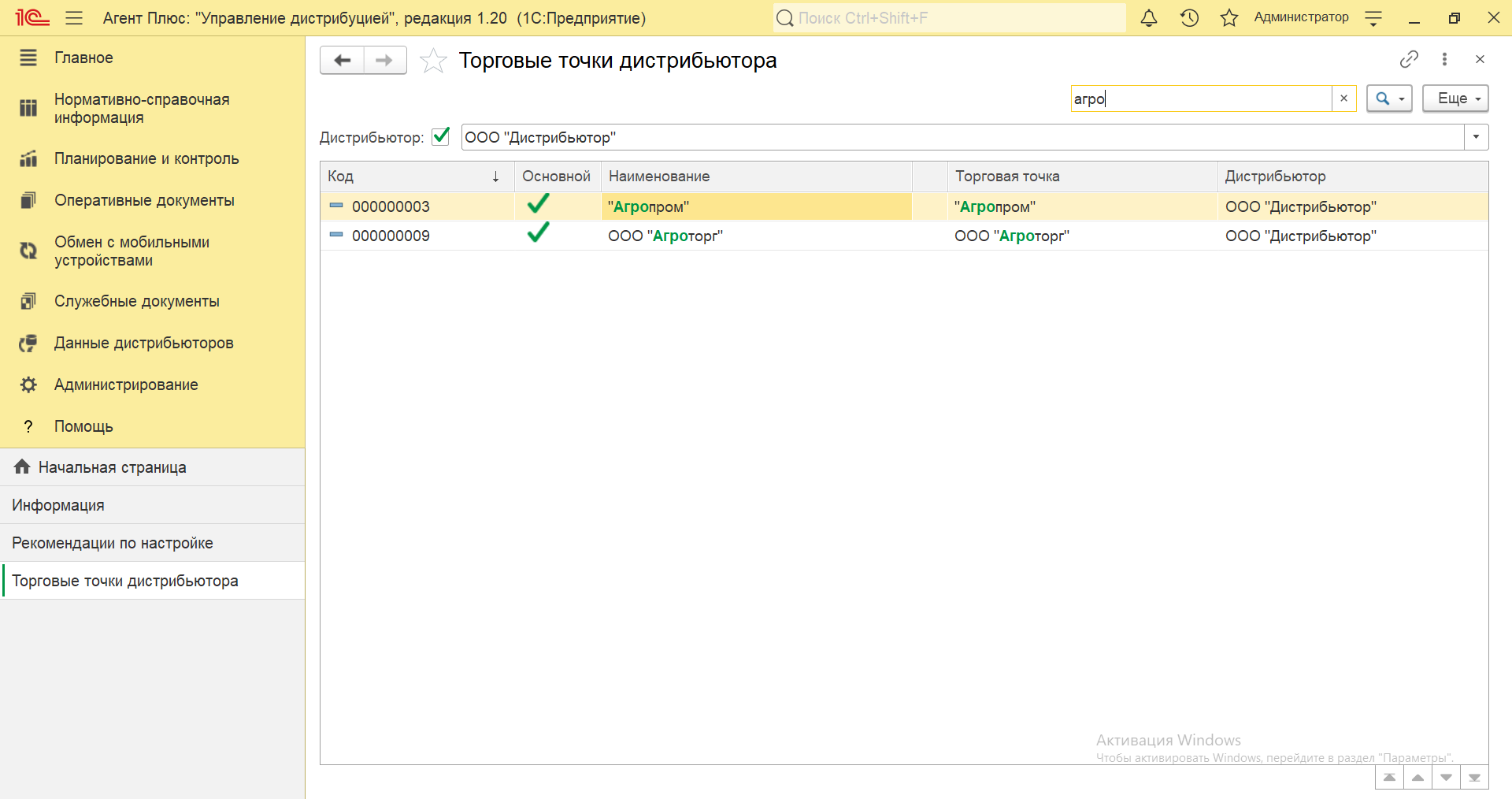Move one row up arrow button
This screenshot has width=1512, height=799.
pyautogui.click(x=1417, y=777)
